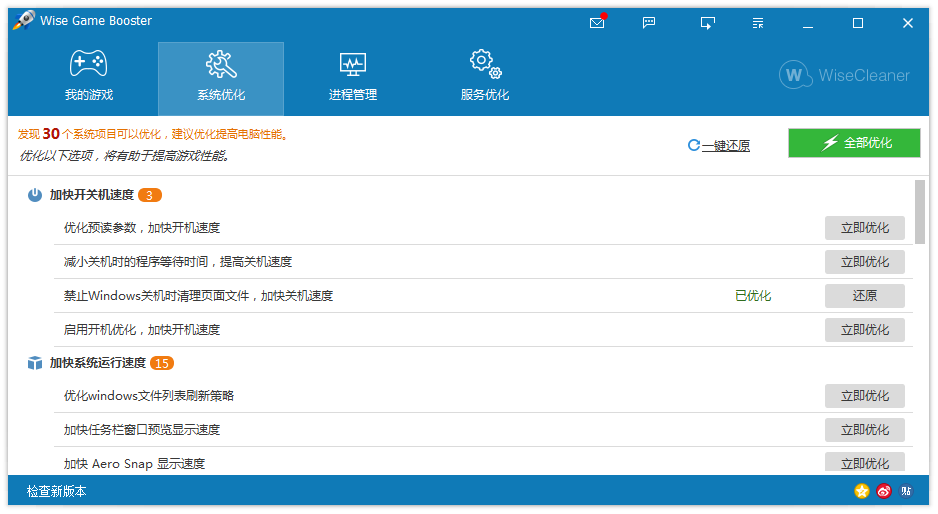Click the feedback chat bubble icon
938x514 pixels.
[649, 23]
